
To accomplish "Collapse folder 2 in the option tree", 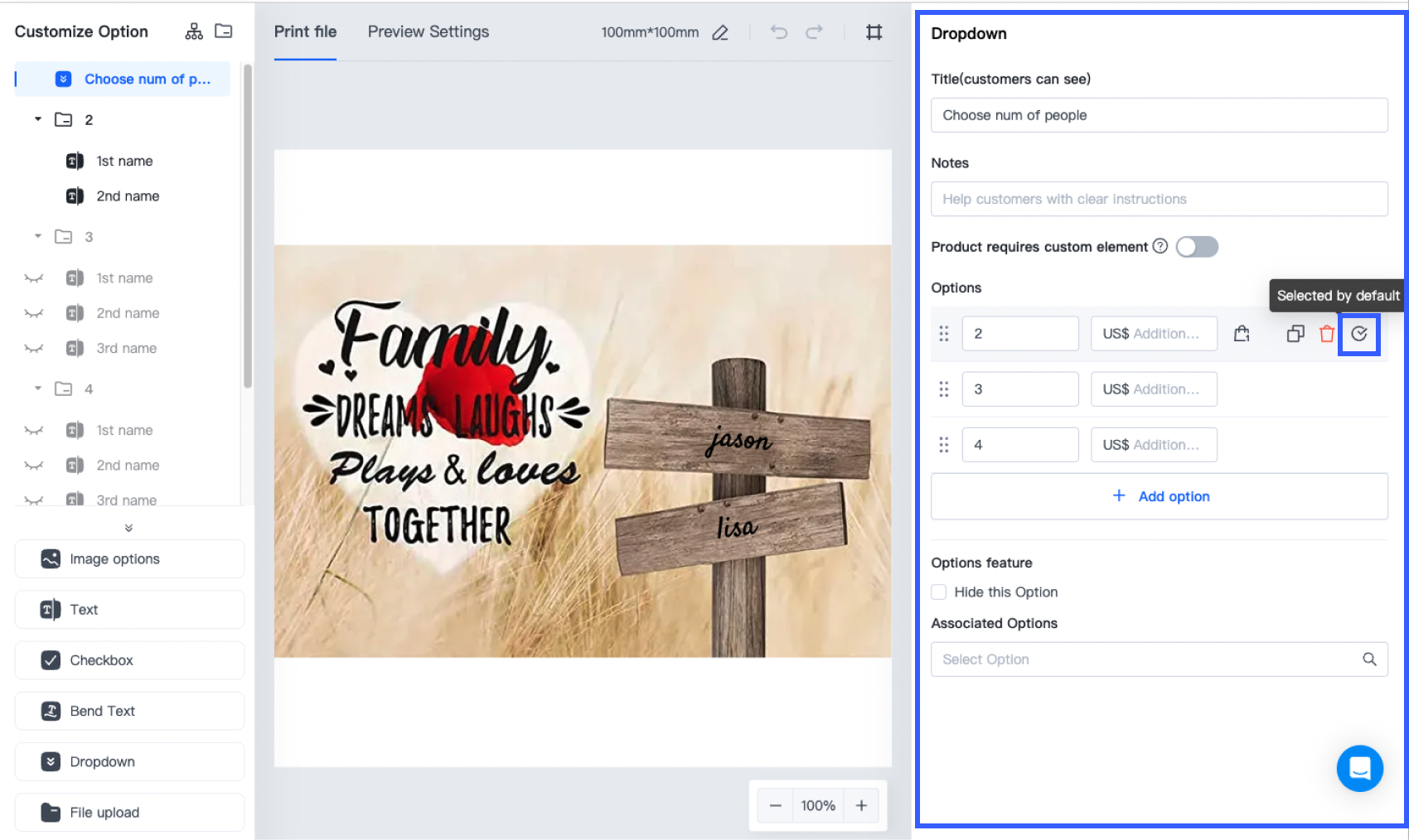I will click(x=38, y=119).
